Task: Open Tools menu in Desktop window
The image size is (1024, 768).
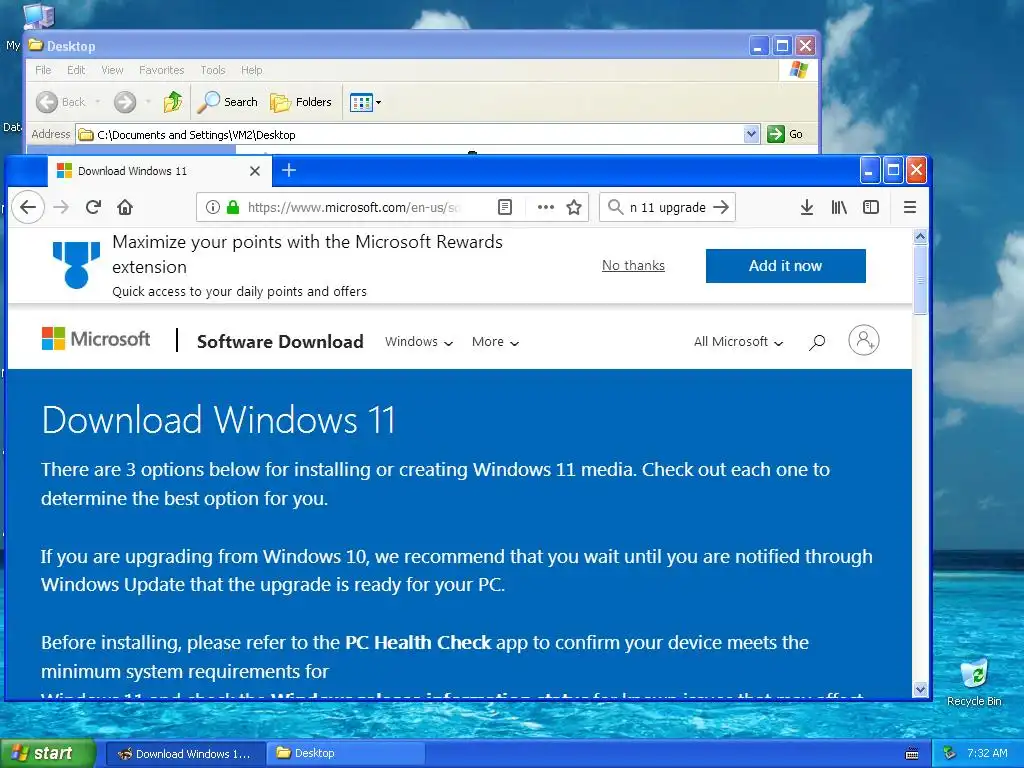Action: click(x=213, y=70)
